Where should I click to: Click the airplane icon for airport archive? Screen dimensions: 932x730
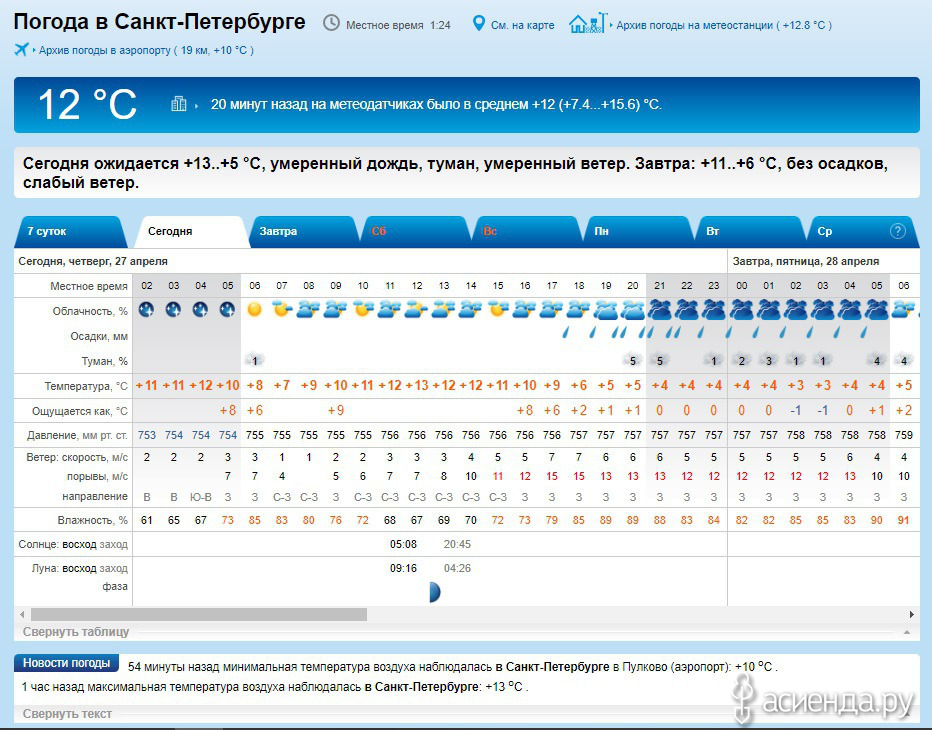coord(21,49)
